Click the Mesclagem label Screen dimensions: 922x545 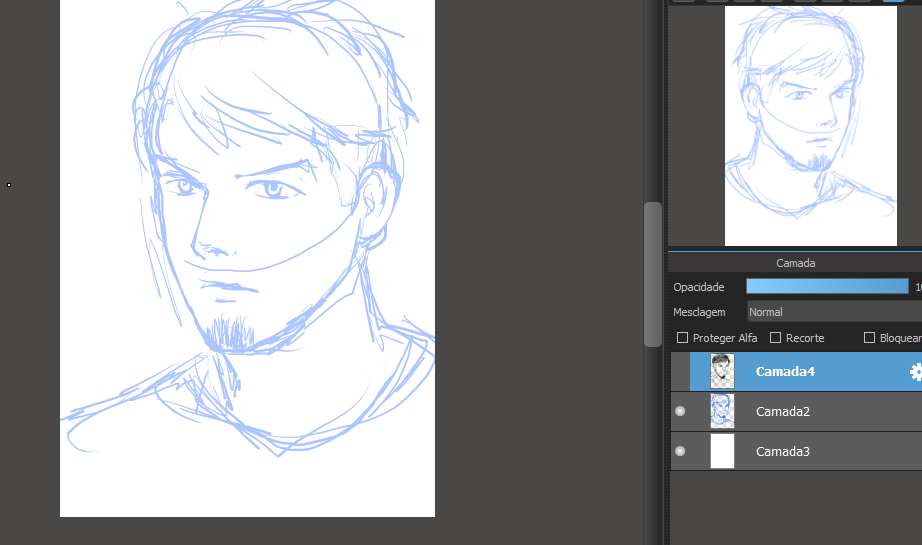(699, 312)
